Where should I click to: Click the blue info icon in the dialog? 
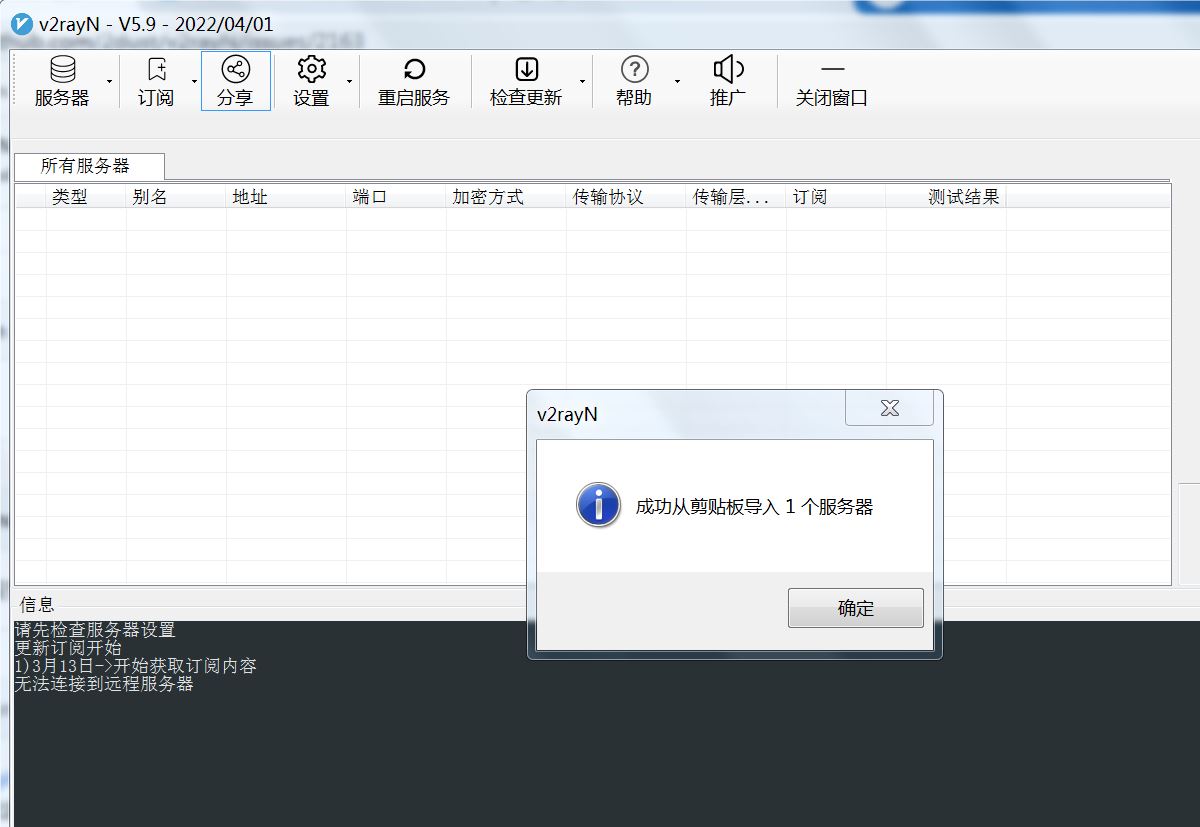point(597,505)
